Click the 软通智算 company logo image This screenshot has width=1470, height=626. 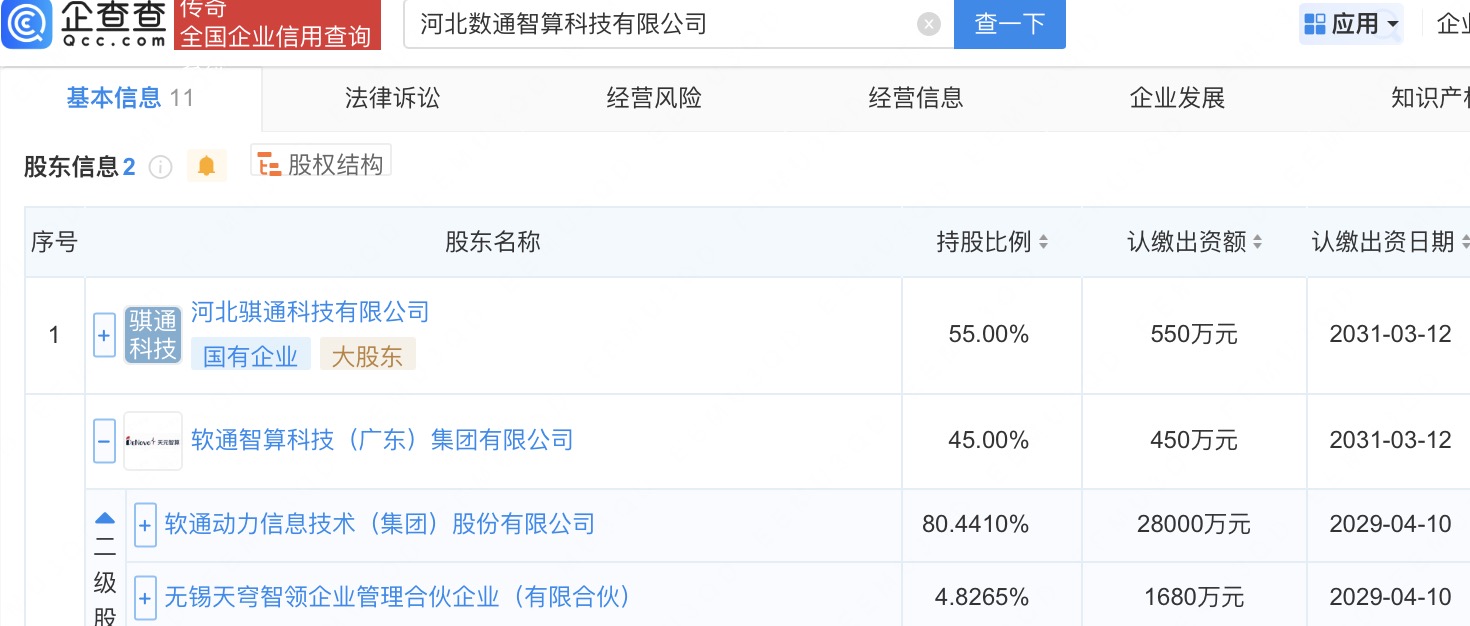coord(153,440)
